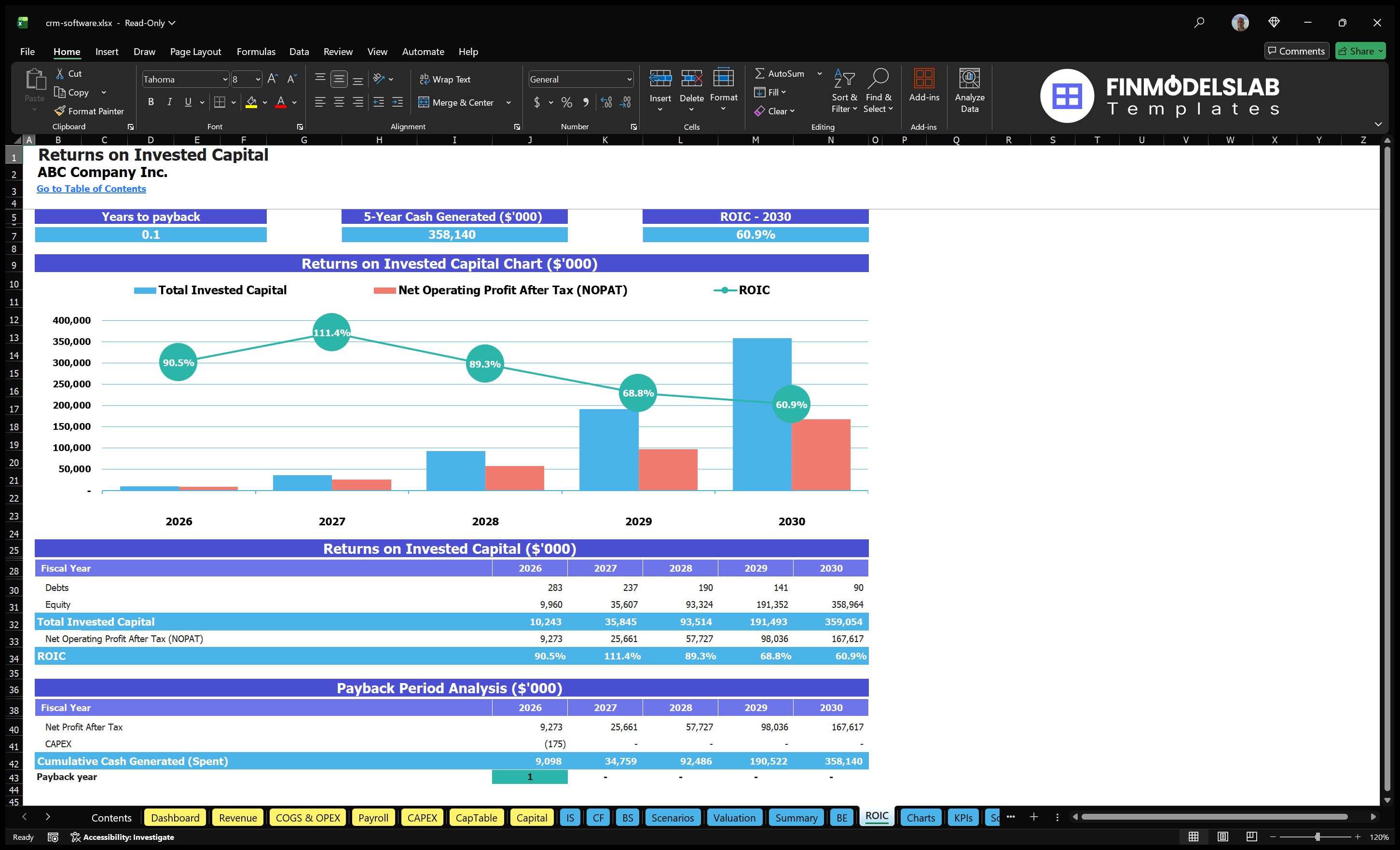The width and height of the screenshot is (1400, 850).
Task: Click the Format Painter icon
Action: [60, 111]
